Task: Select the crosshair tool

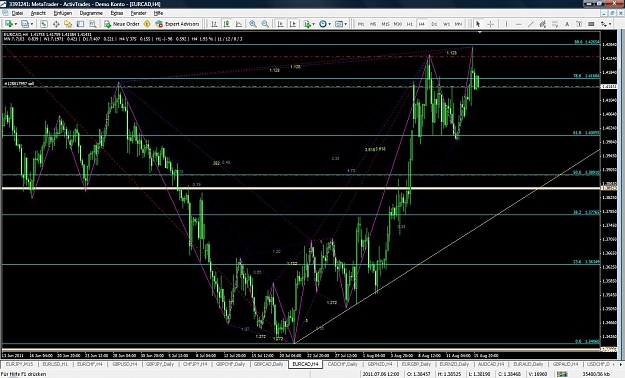Action: pyautogui.click(x=490, y=24)
